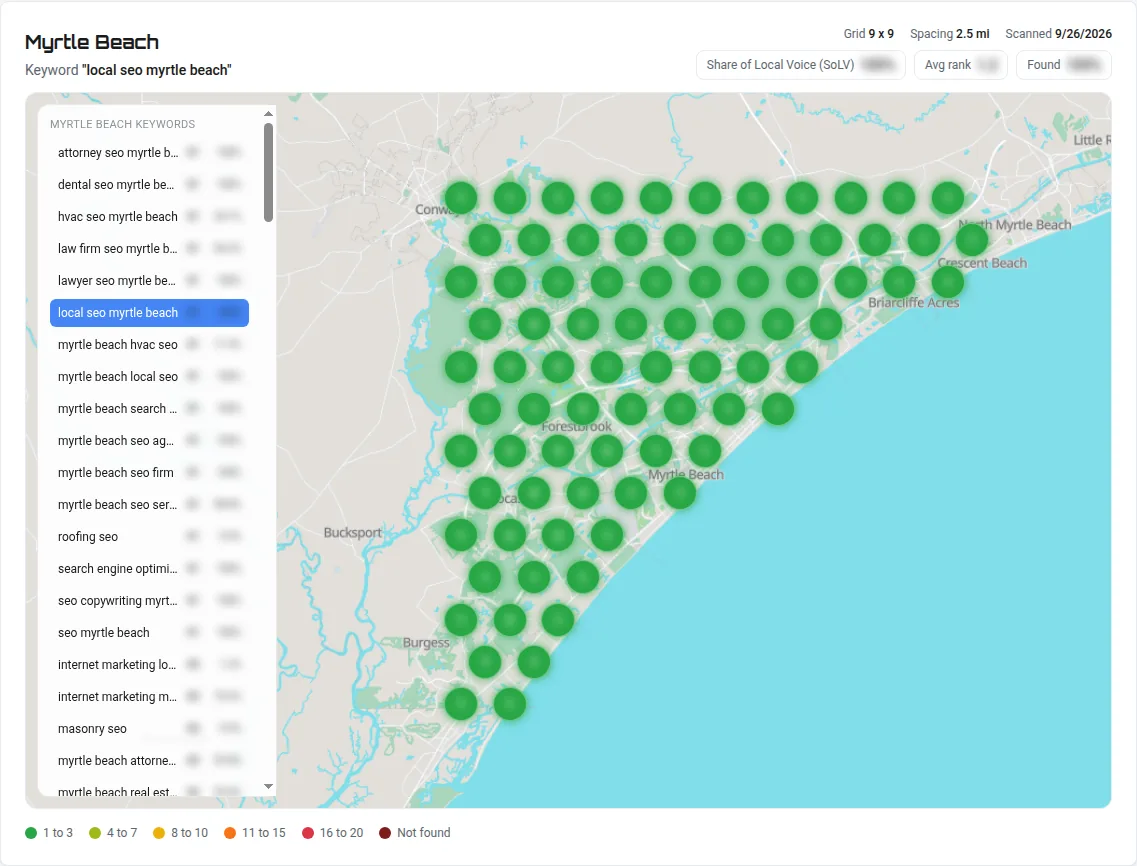This screenshot has width=1137, height=866.
Task: Click the '8 to 10' yellow legend dot
Action: [159, 833]
